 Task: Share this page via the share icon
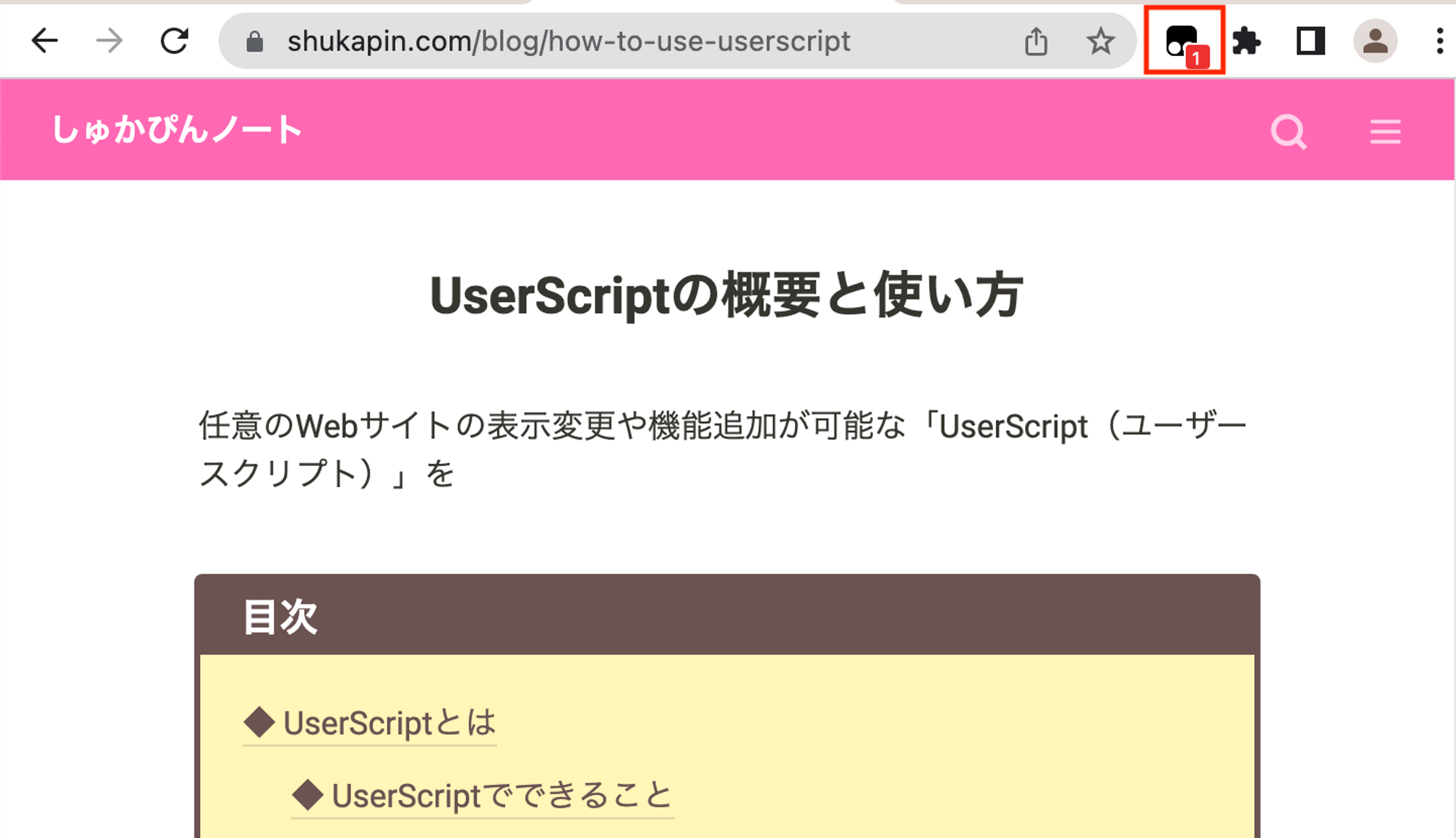click(x=1036, y=41)
